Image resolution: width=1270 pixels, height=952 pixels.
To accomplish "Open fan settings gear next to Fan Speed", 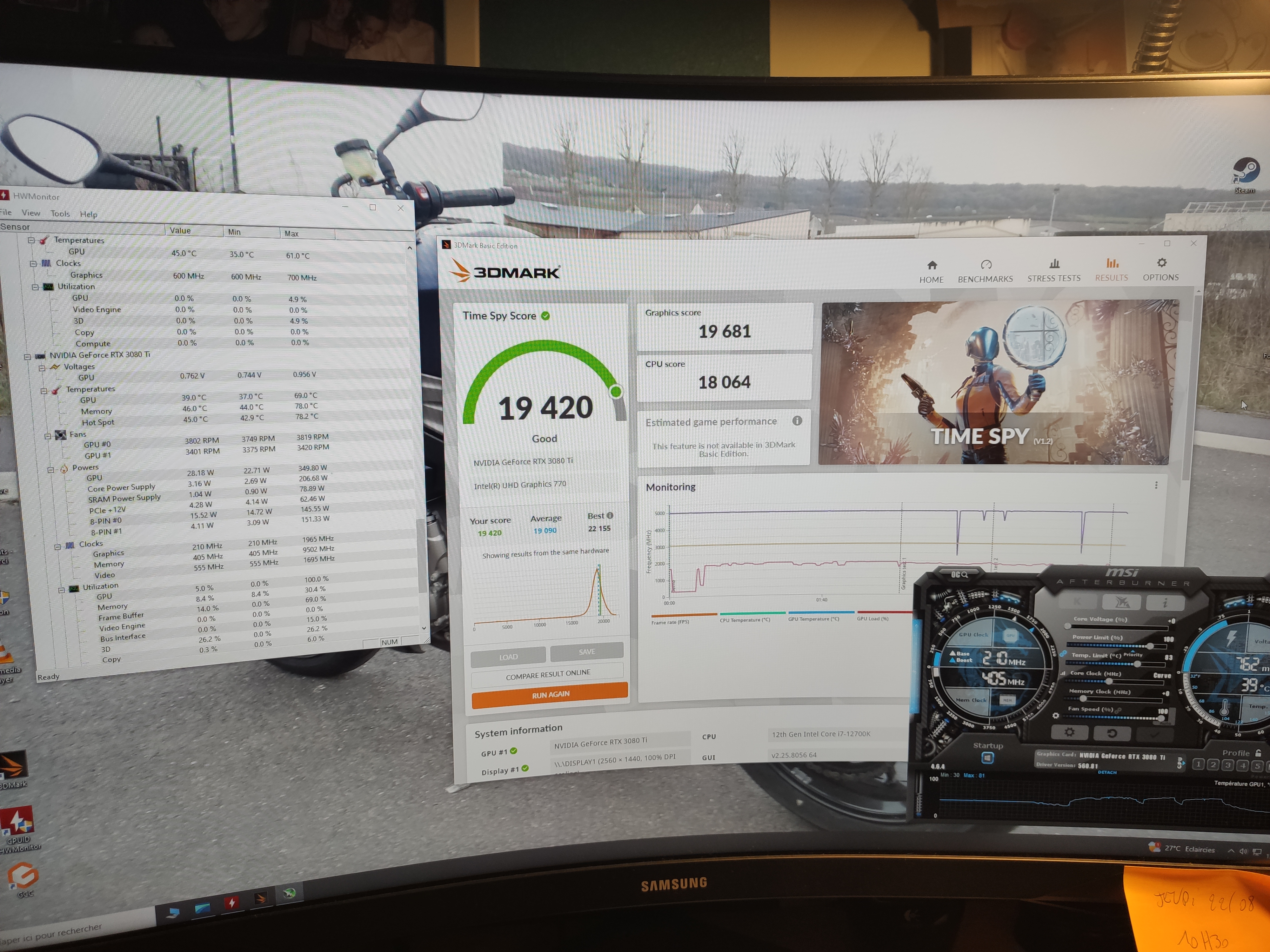I will (1055, 716).
